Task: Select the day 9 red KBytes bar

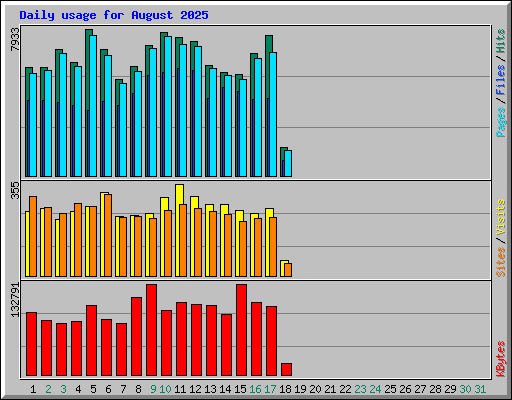Action: (x=151, y=330)
